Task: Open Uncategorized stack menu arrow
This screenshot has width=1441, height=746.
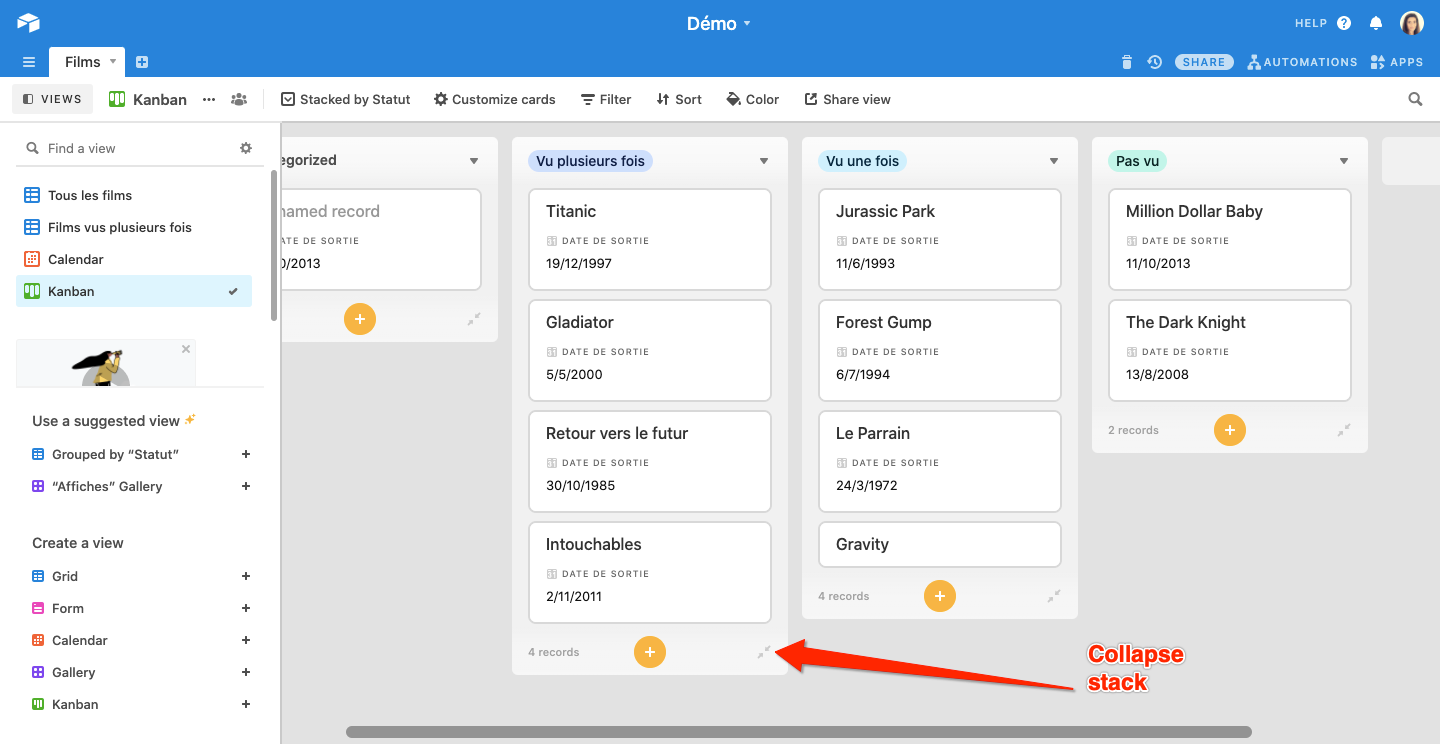Action: coord(474,161)
